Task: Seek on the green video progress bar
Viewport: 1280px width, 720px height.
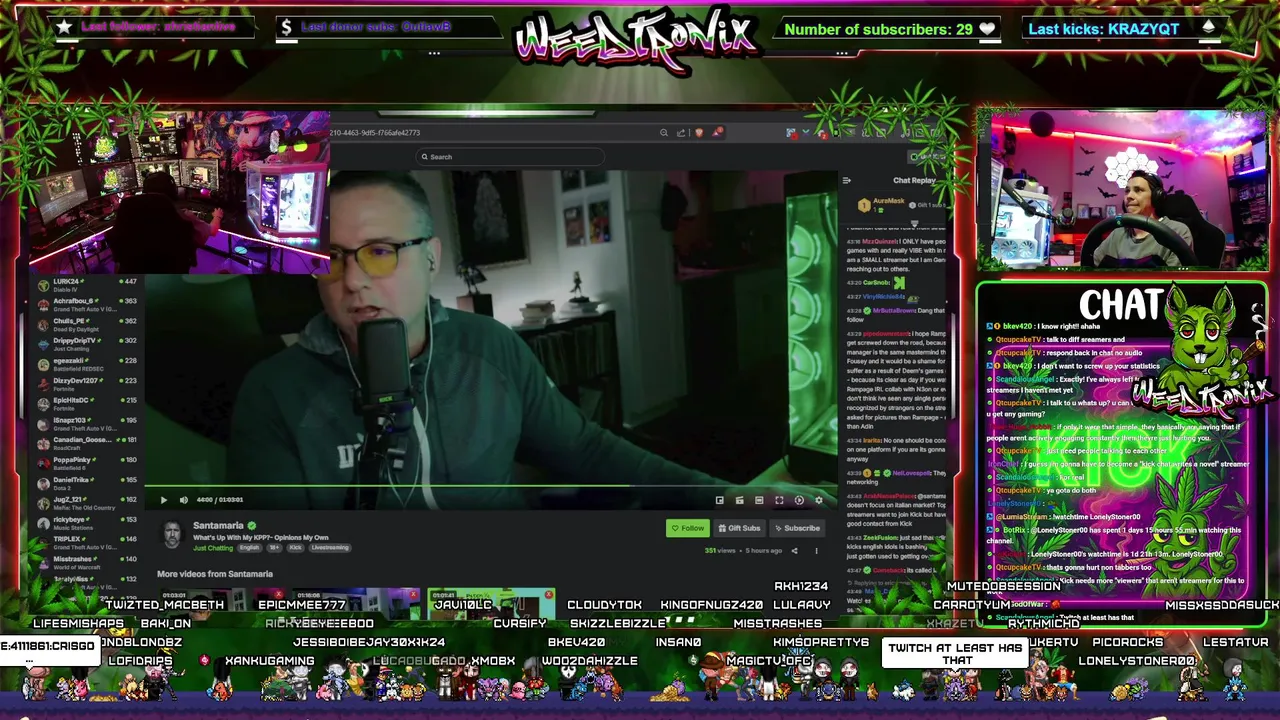Action: [492, 486]
